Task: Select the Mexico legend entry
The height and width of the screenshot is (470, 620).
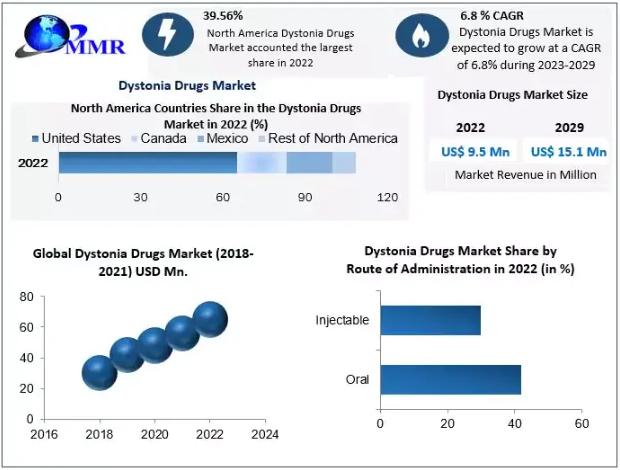Action: (x=226, y=138)
